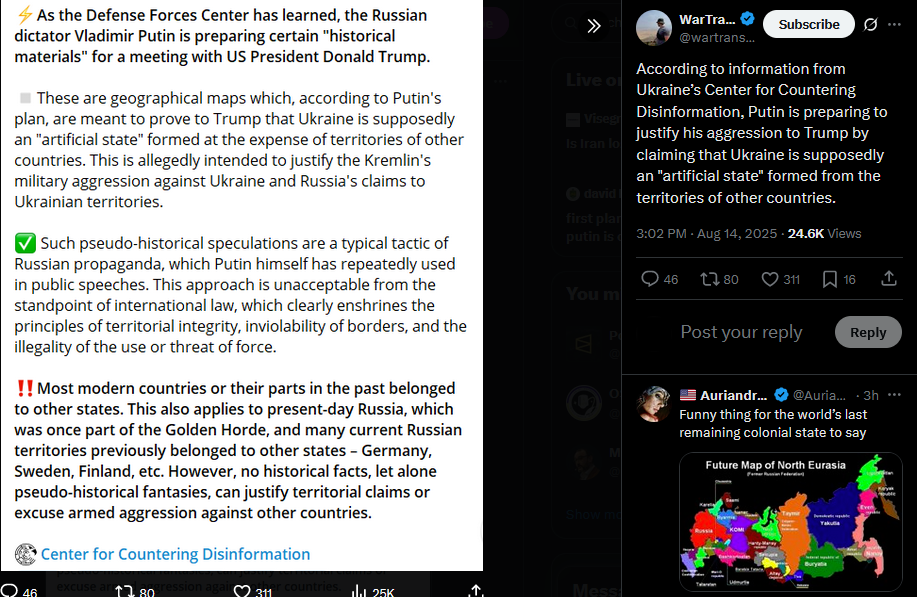The image size is (917, 597).
Task: Click the bottom-bar repost icon under image
Action: (x=125, y=591)
